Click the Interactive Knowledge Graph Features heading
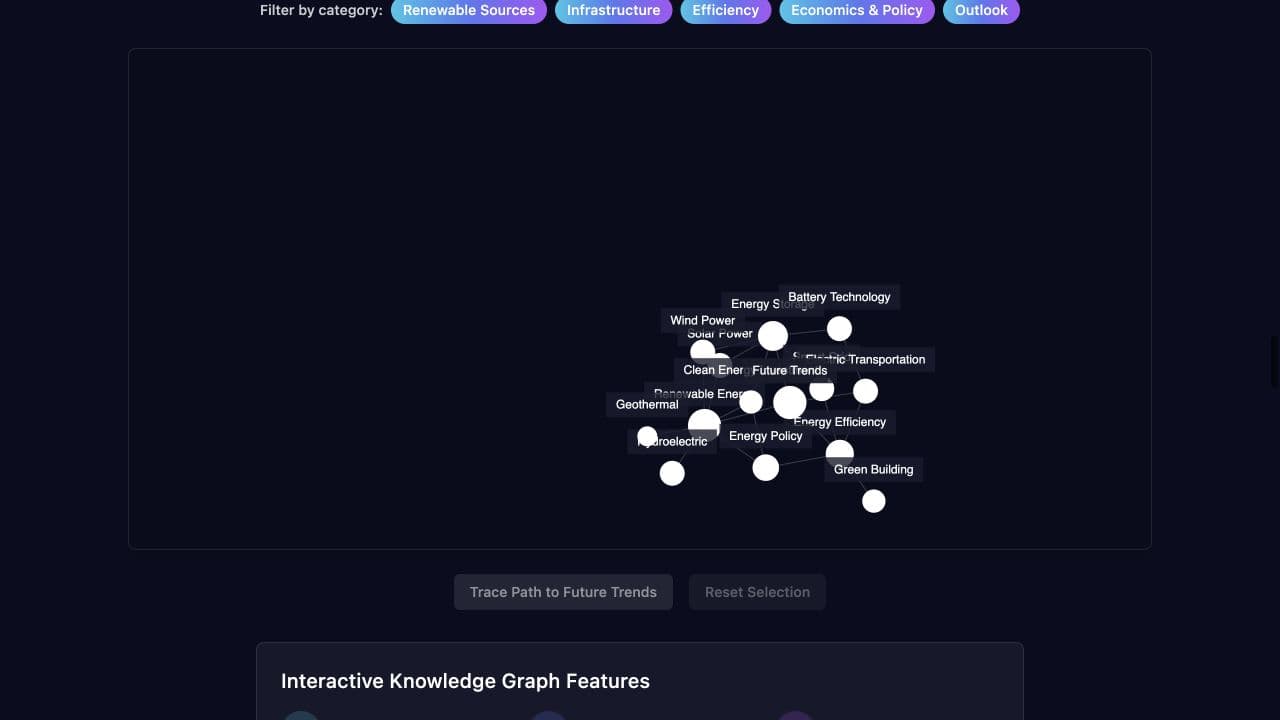The height and width of the screenshot is (720, 1280). tap(465, 681)
